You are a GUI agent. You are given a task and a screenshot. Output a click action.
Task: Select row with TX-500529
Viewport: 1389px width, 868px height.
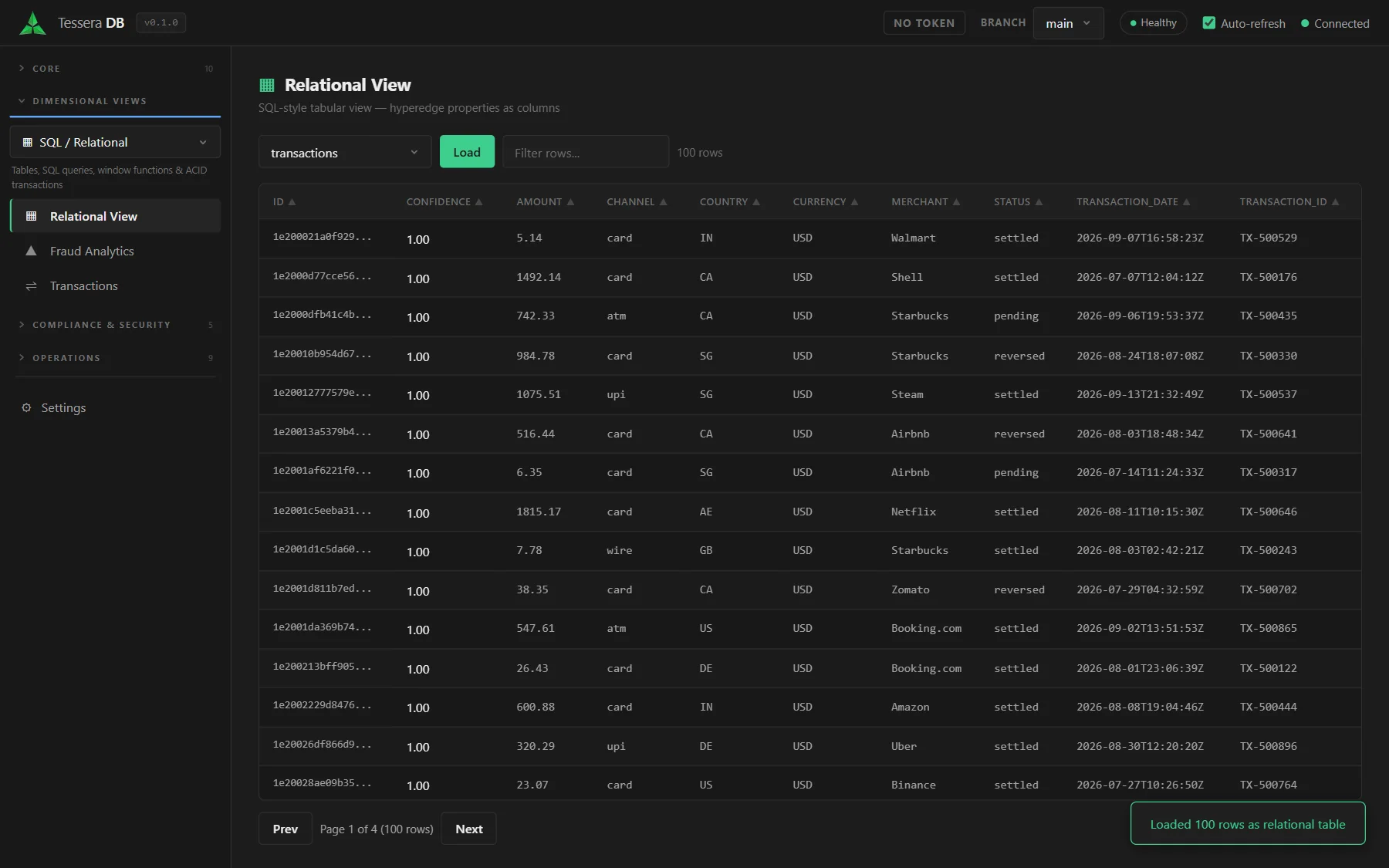809,238
